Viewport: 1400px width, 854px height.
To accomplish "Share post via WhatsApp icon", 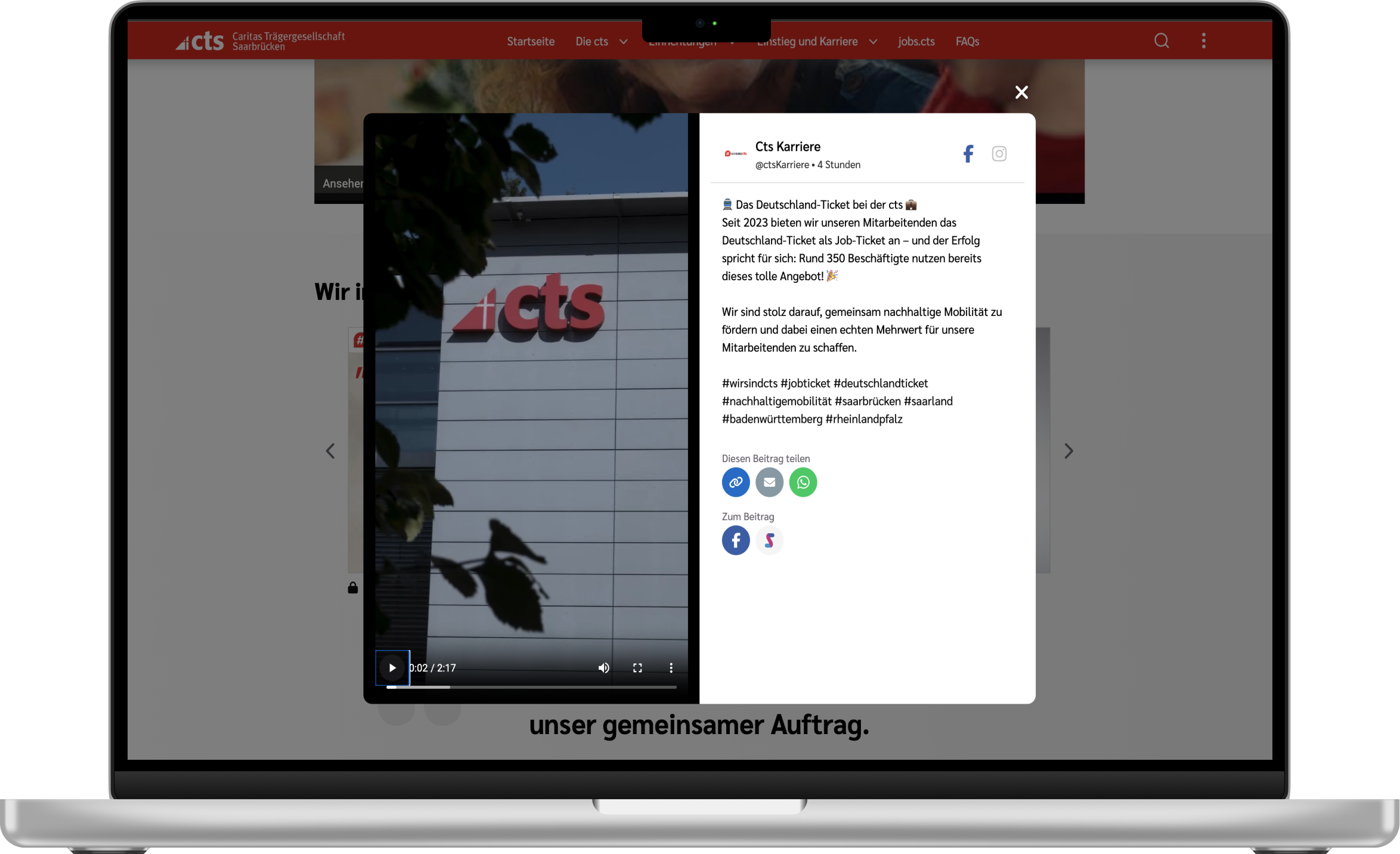I will click(x=803, y=482).
